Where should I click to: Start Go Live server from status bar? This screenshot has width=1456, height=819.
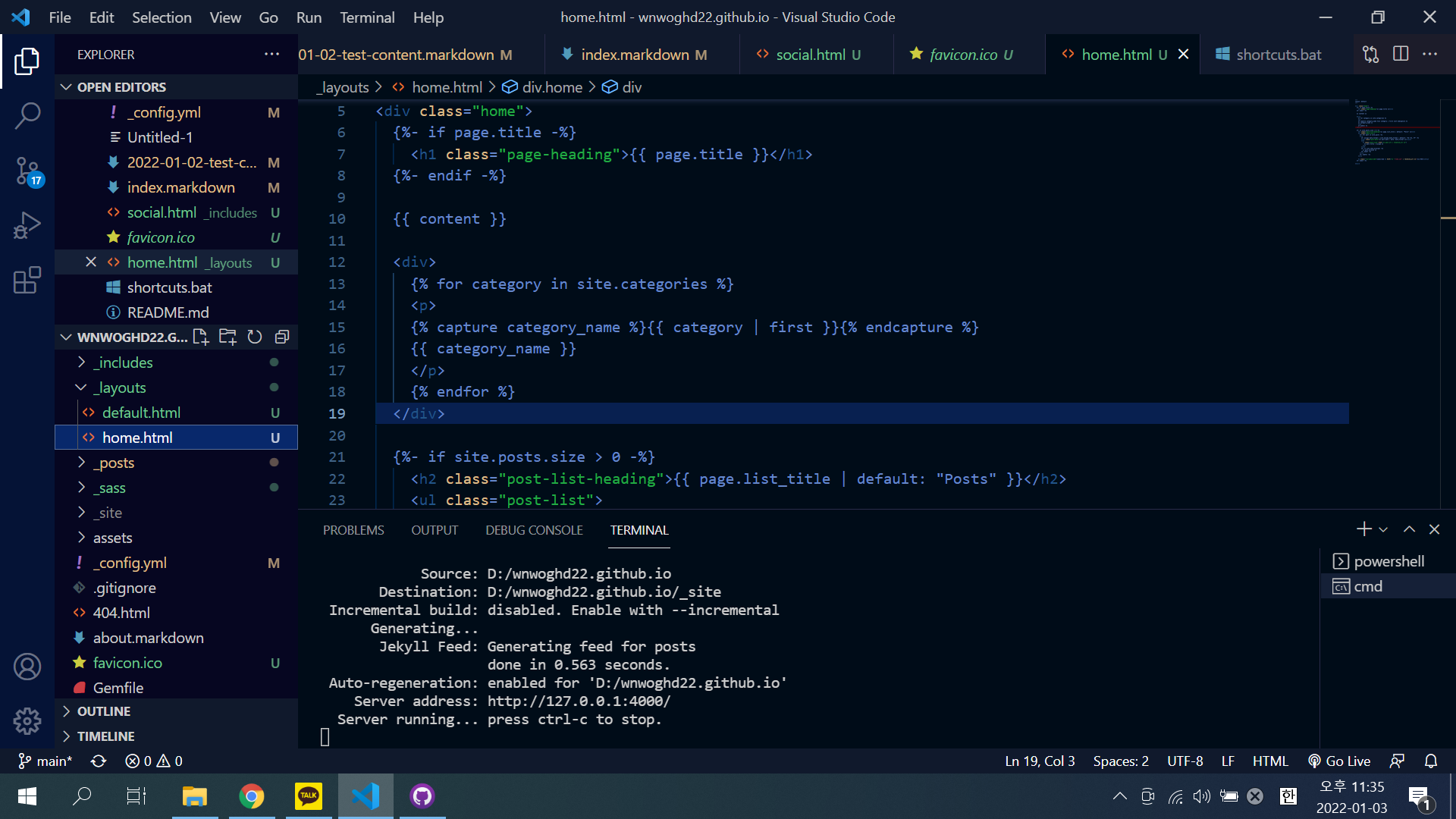pos(1339,761)
